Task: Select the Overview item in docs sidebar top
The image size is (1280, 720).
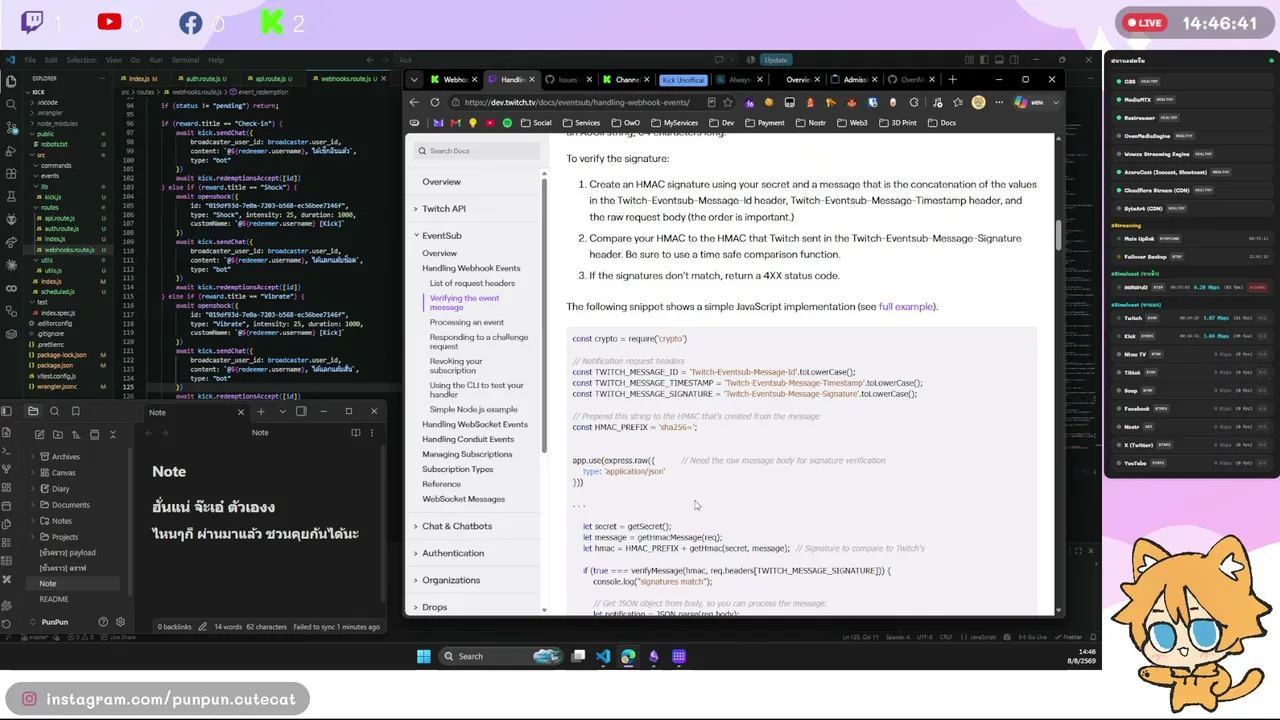Action: pos(441,182)
